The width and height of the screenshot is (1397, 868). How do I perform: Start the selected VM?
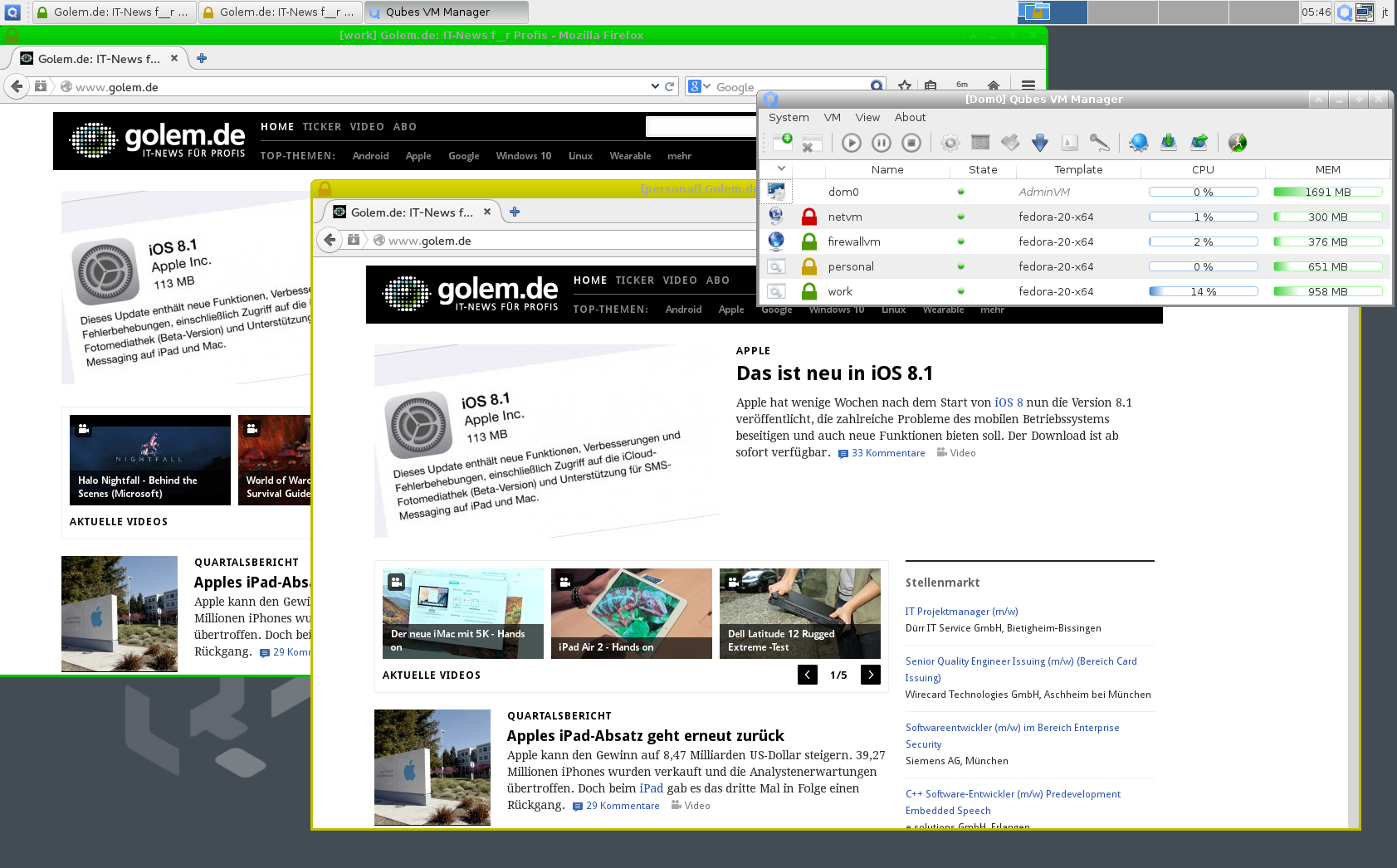coord(852,142)
